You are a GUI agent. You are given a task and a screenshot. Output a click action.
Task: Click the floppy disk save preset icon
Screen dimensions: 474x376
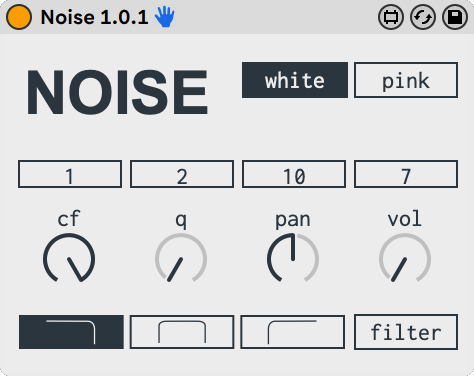[455, 17]
